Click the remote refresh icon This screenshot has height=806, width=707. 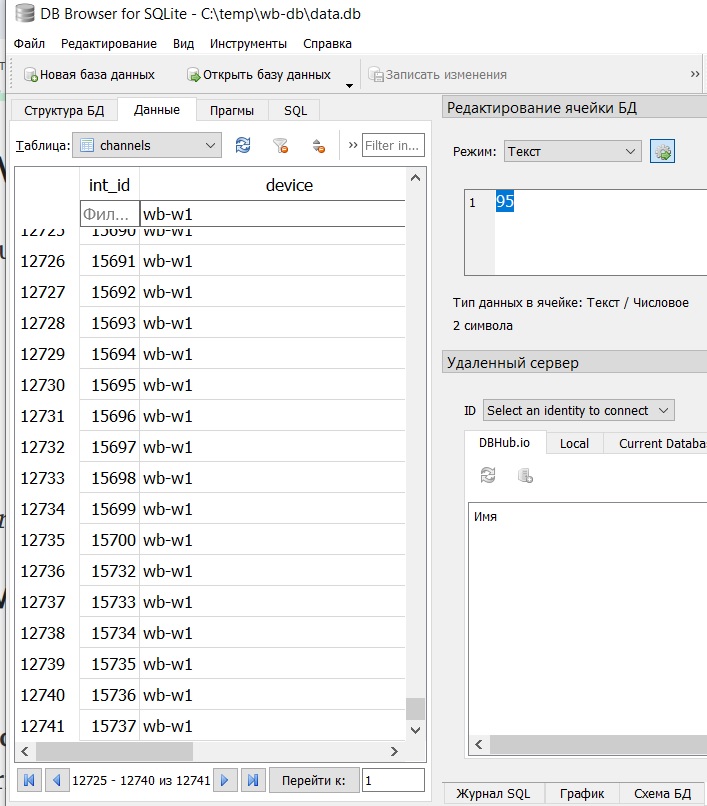(487, 475)
